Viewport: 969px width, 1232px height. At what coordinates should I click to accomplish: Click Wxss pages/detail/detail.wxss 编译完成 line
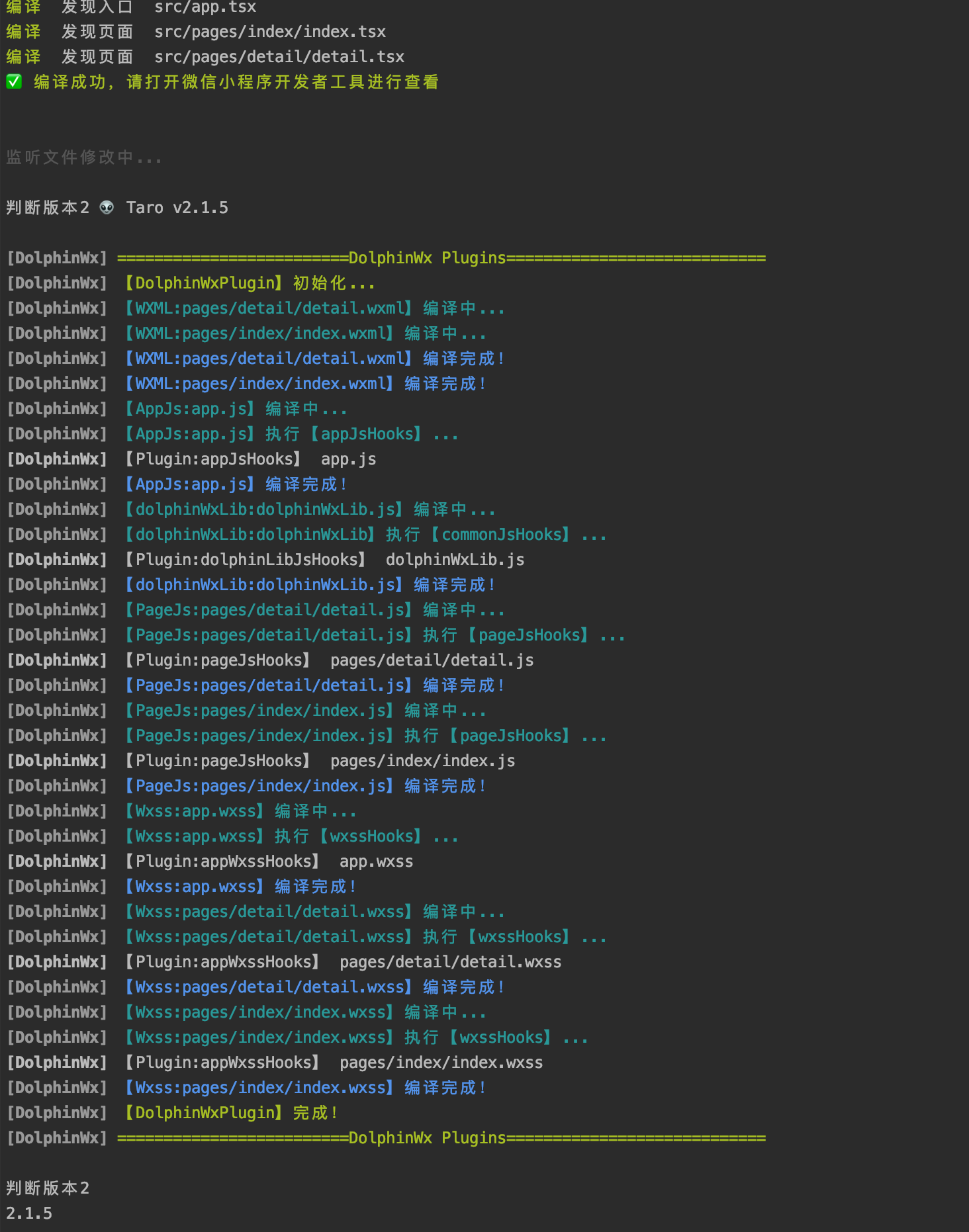[256, 987]
